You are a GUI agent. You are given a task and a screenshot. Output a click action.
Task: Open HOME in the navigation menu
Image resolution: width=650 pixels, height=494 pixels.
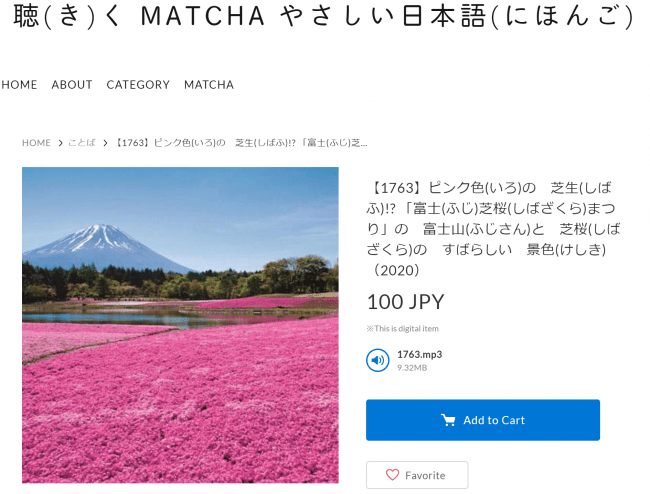(19, 85)
